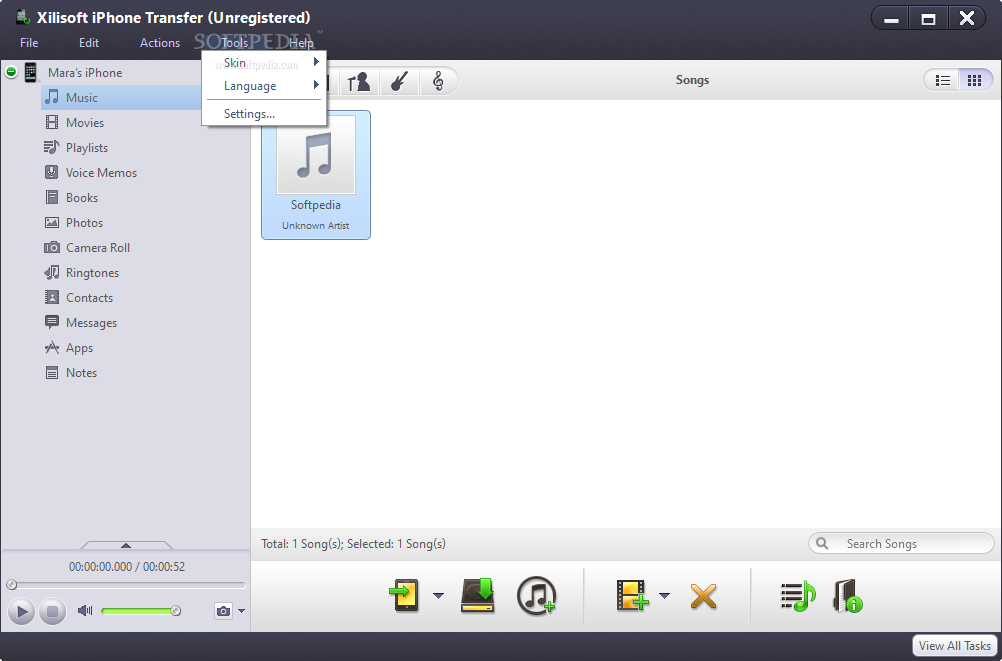Filter songs by artists icon
This screenshot has width=1002, height=661.
coord(359,81)
